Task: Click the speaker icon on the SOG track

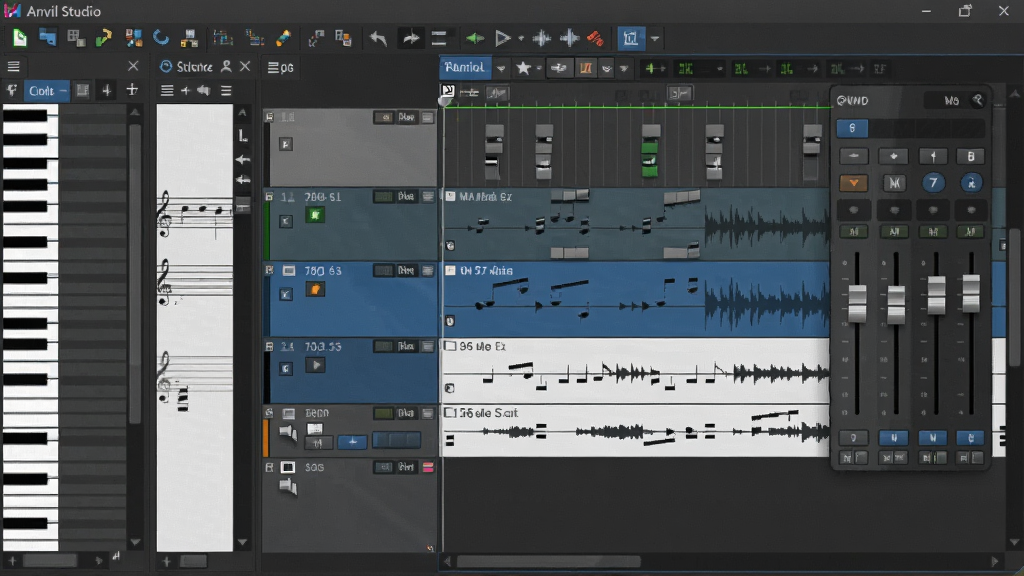Action: 288,486
